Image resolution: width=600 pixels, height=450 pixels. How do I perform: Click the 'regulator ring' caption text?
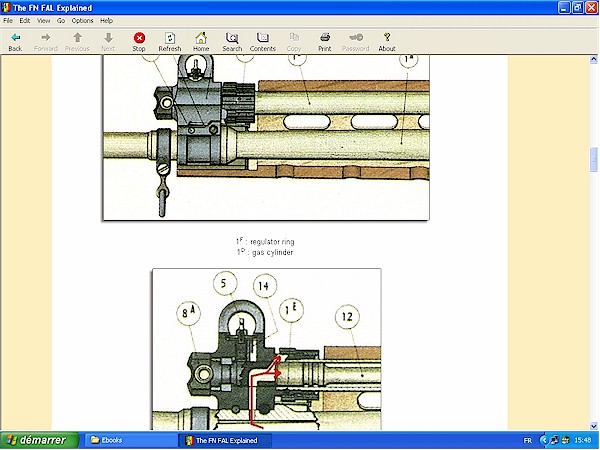(x=272, y=242)
